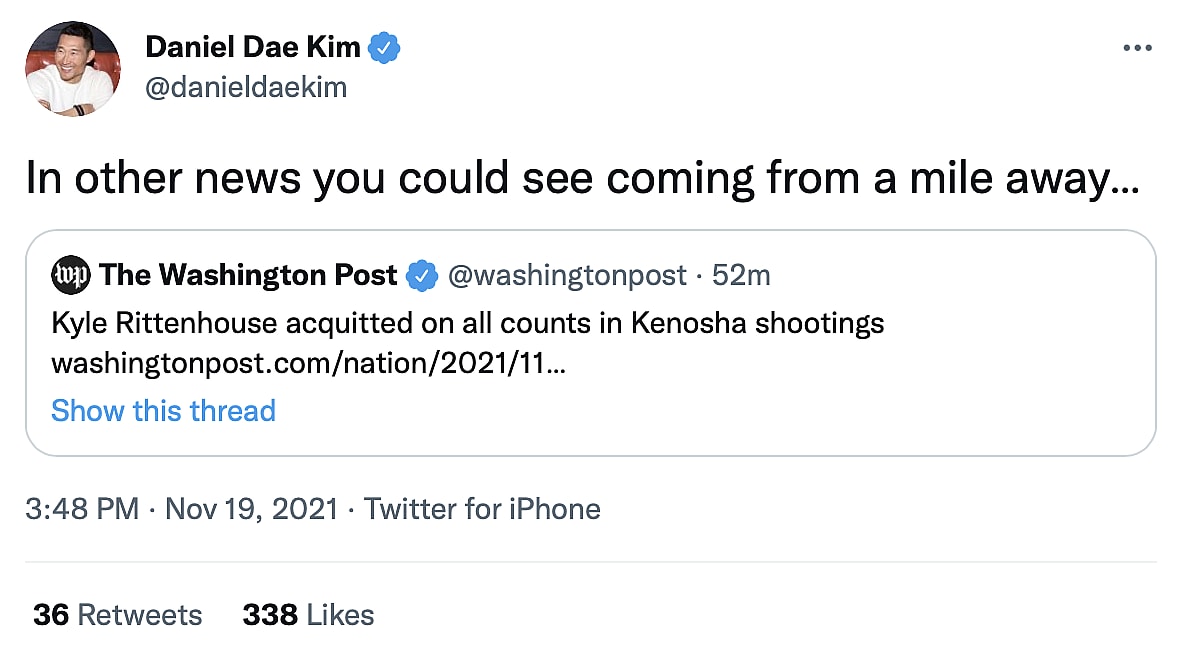Open The Washington Post account name

click(248, 275)
